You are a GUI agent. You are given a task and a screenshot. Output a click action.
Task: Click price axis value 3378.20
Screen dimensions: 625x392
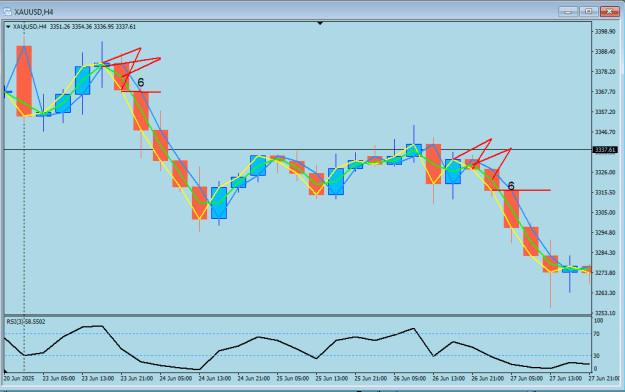(605, 72)
